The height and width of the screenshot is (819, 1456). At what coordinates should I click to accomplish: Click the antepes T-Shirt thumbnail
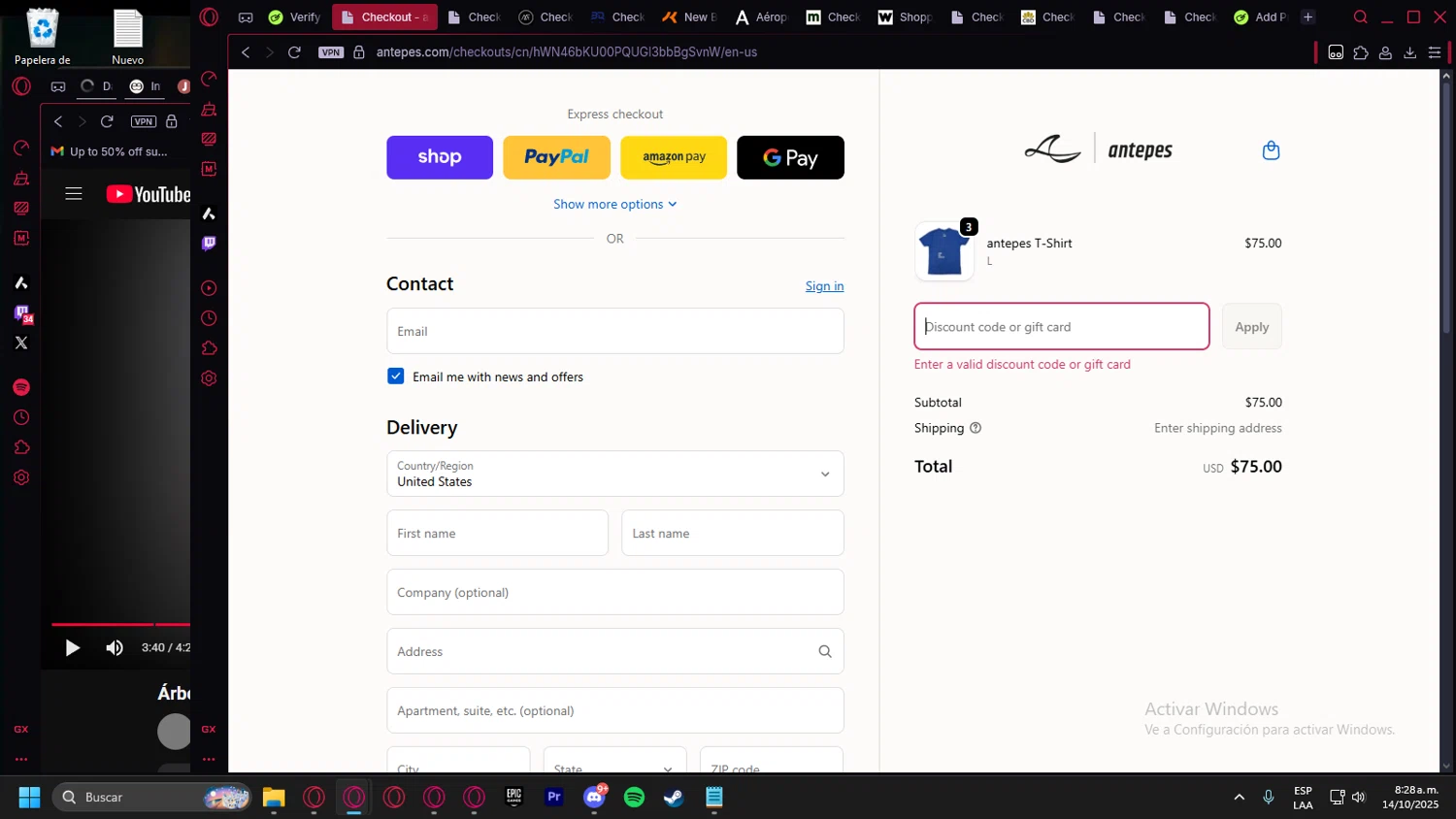[944, 251]
